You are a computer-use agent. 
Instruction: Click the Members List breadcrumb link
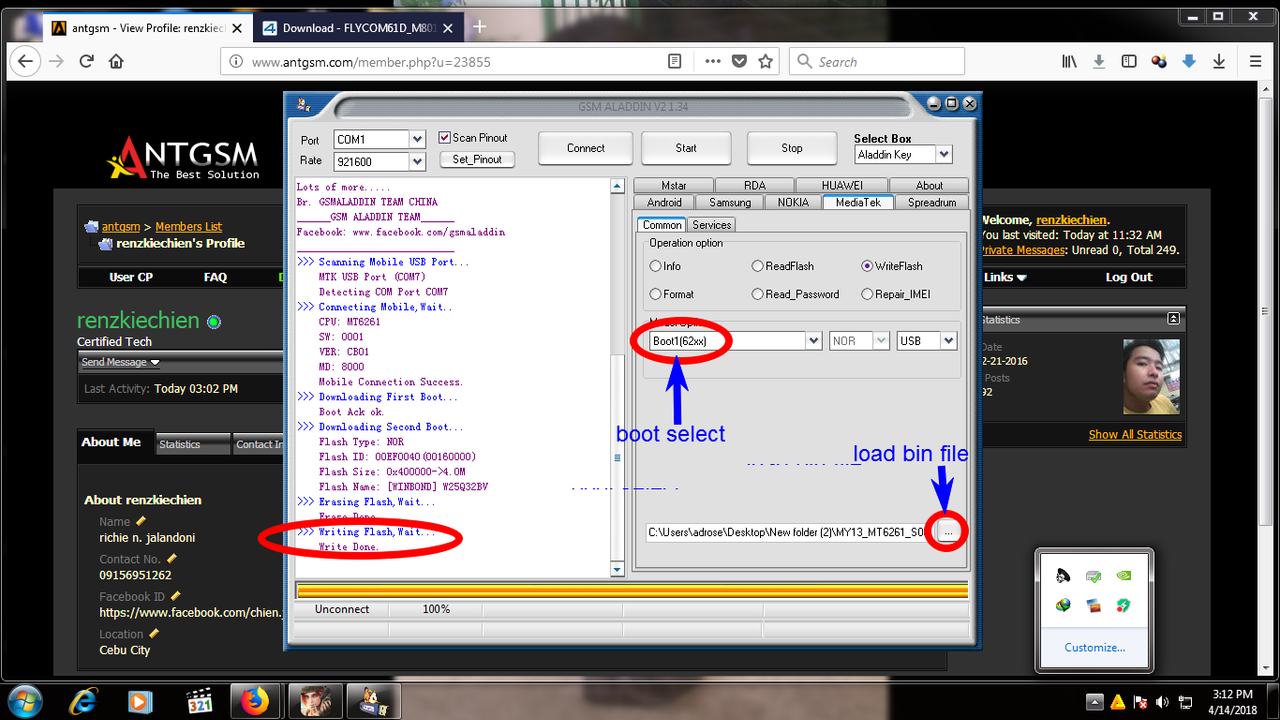click(x=188, y=227)
